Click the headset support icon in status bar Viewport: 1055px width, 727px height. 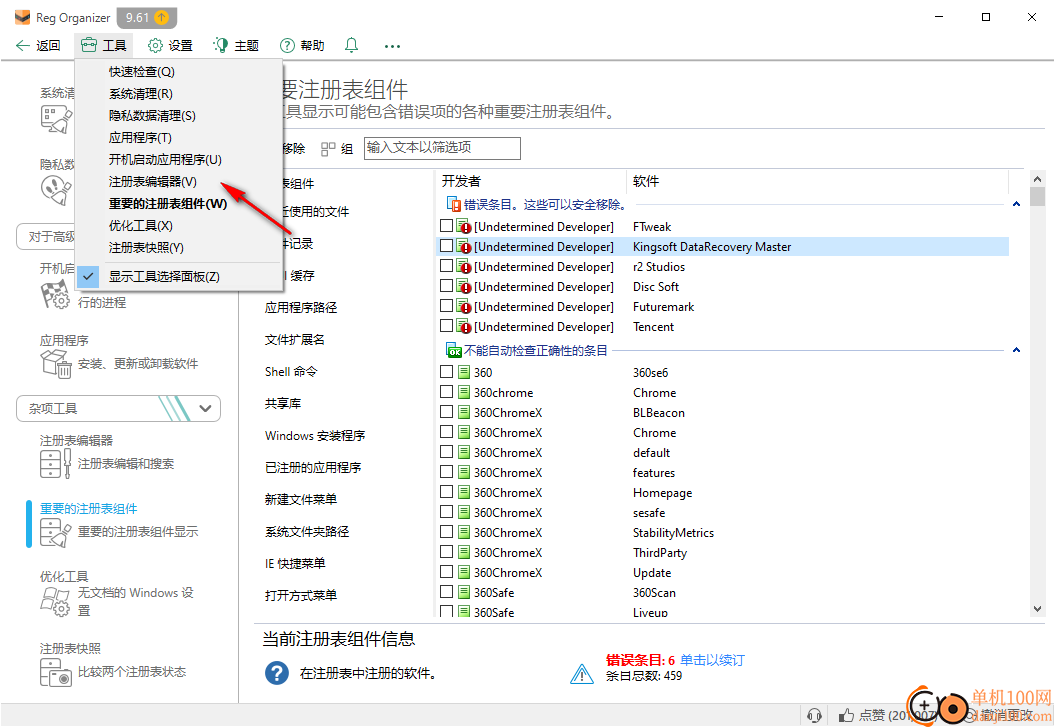pos(814,715)
